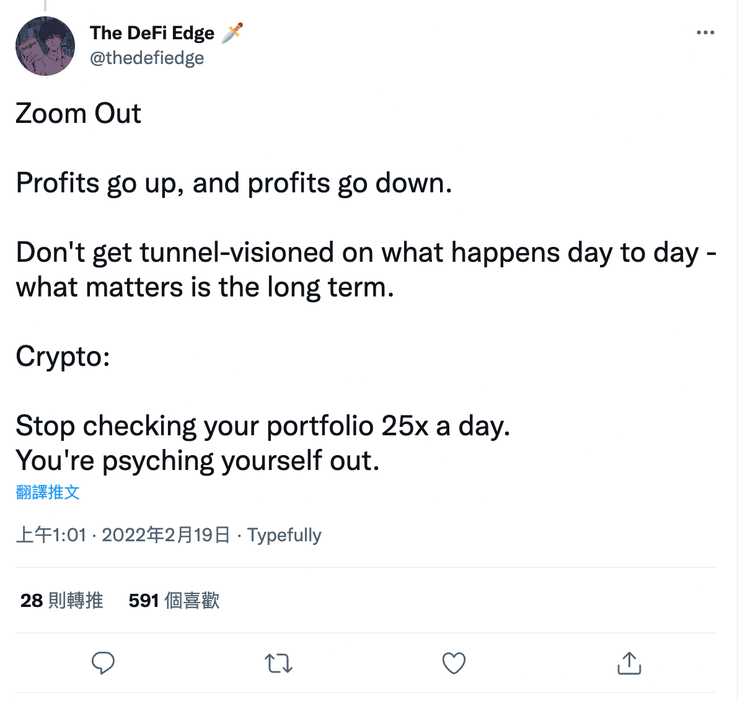Image resolution: width=740 pixels, height=702 pixels.
Task: Open the three-dot more options menu
Action: click(x=705, y=33)
